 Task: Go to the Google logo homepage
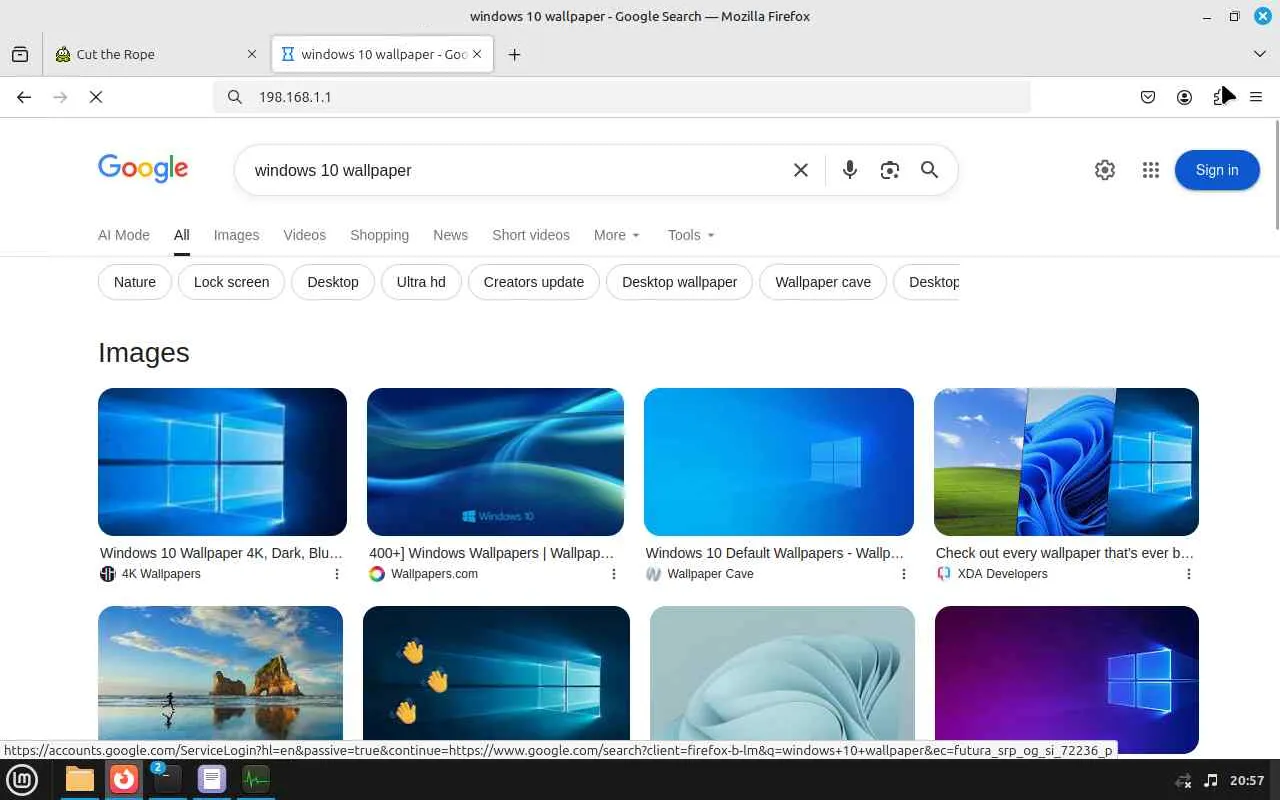click(143, 169)
